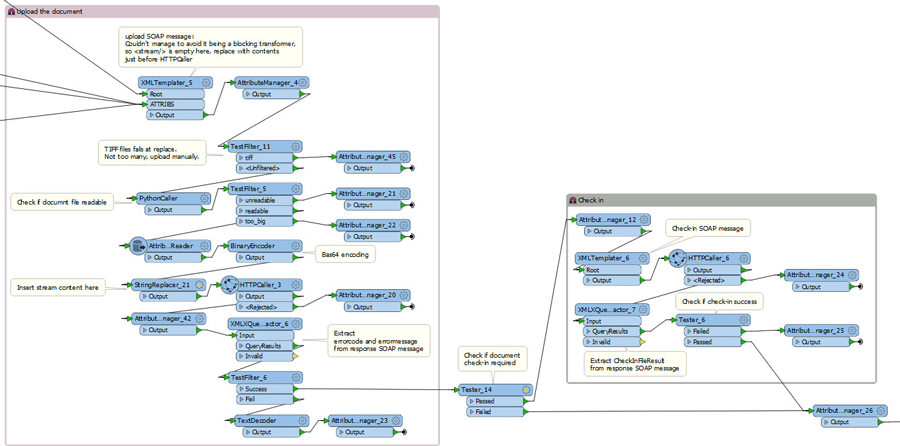Click gear icon on Attribut...nager_42

[x=199, y=319]
